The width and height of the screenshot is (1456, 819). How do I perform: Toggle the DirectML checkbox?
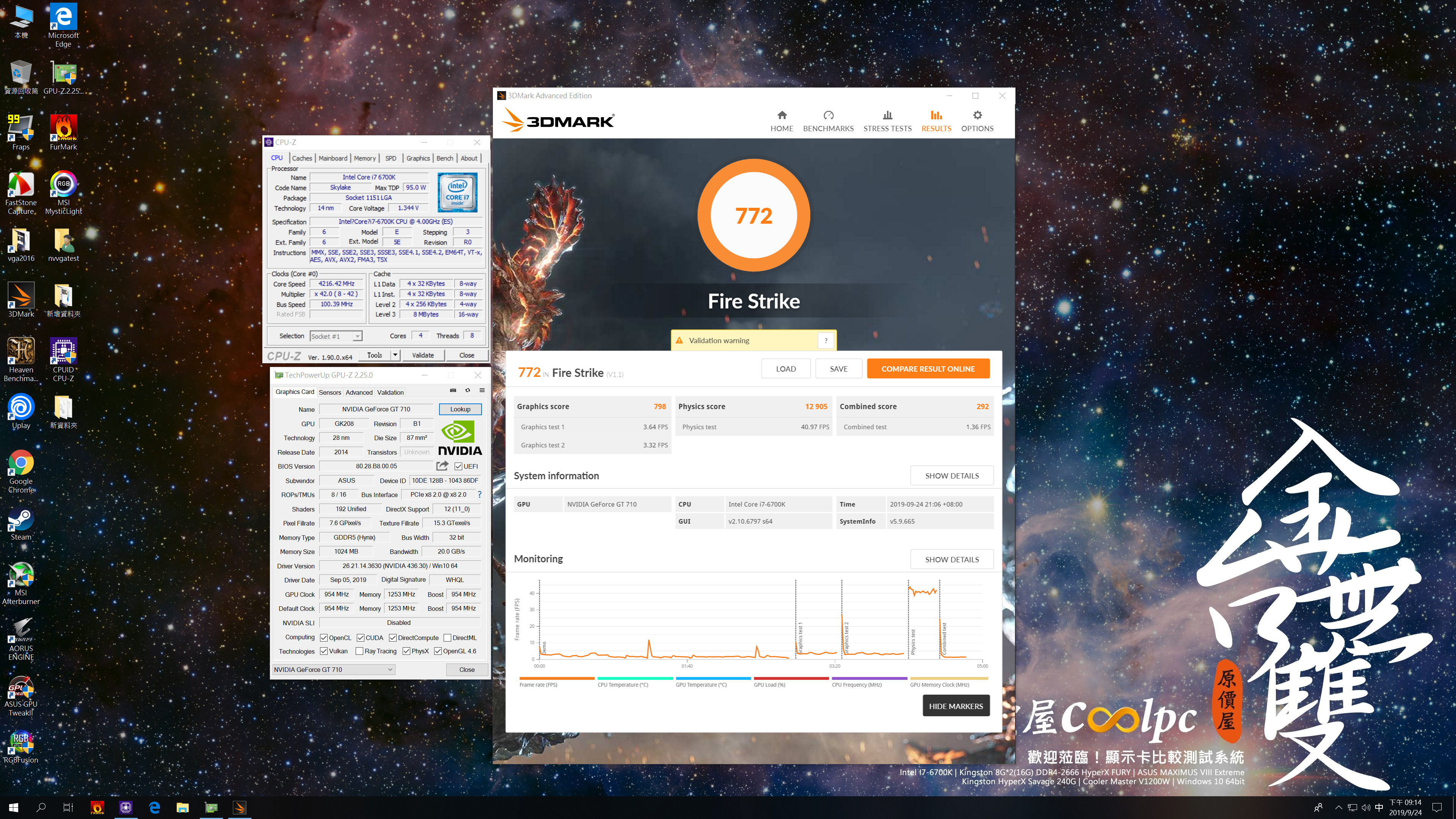[x=448, y=637]
